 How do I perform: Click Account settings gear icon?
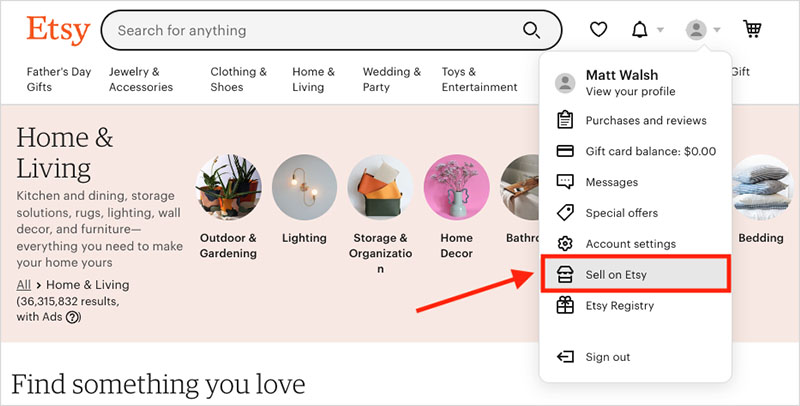tap(565, 244)
